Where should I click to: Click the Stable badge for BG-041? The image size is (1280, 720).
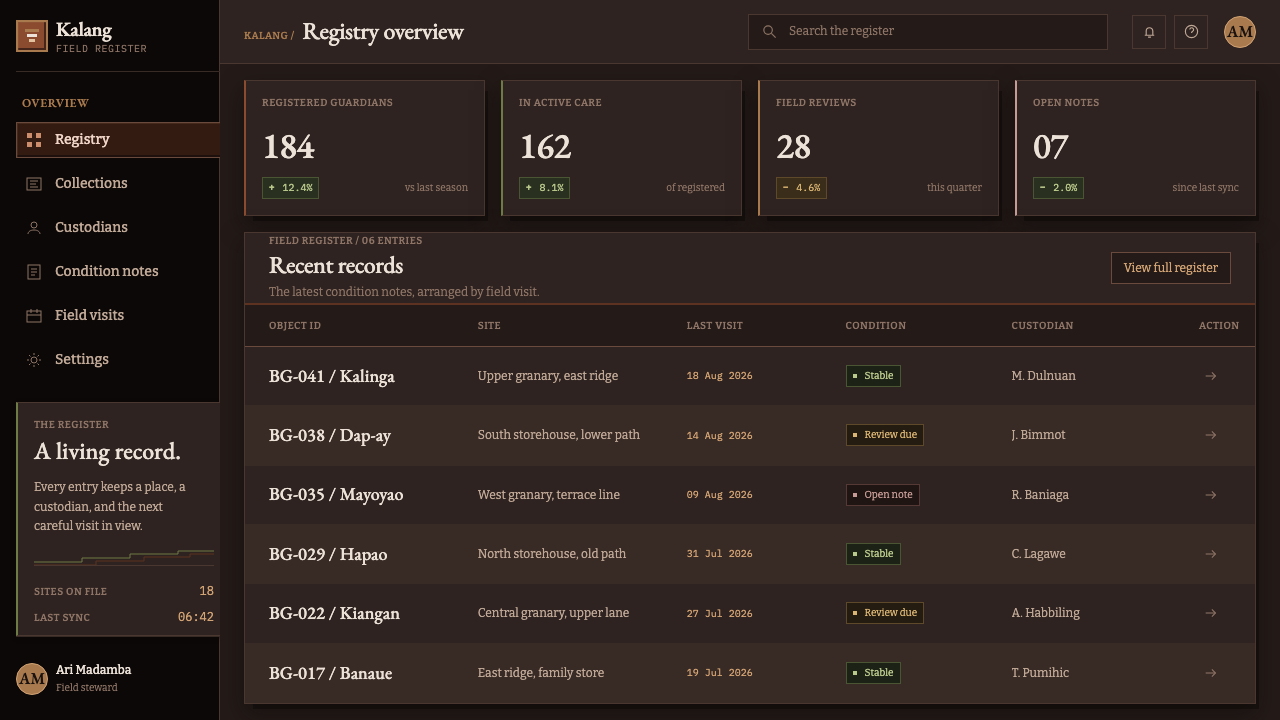(873, 376)
